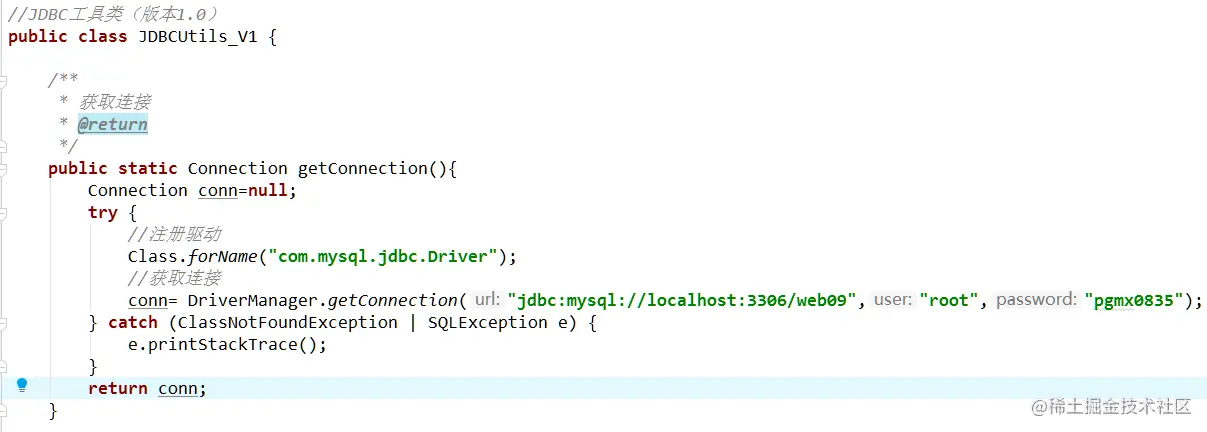
Task: Click the class name JDBCUtils_V1
Action: coord(198,36)
